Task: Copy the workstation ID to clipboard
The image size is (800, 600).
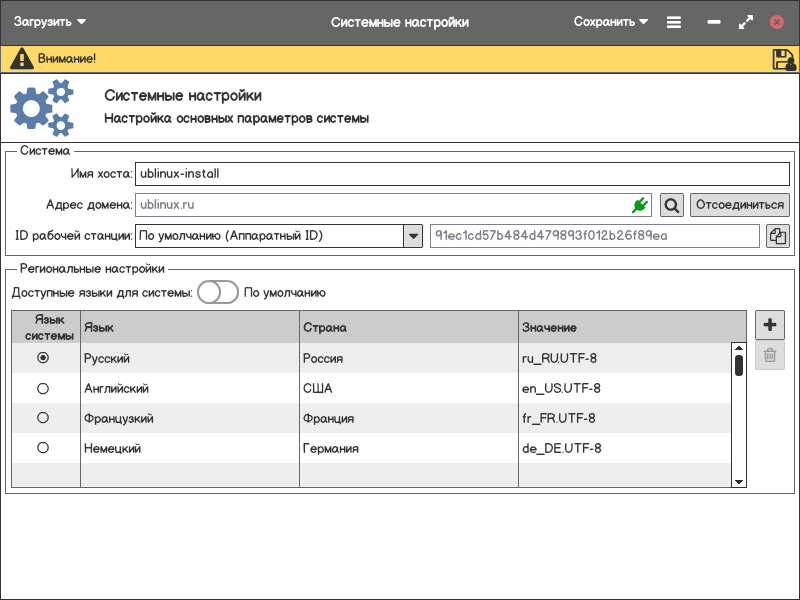Action: (x=777, y=236)
